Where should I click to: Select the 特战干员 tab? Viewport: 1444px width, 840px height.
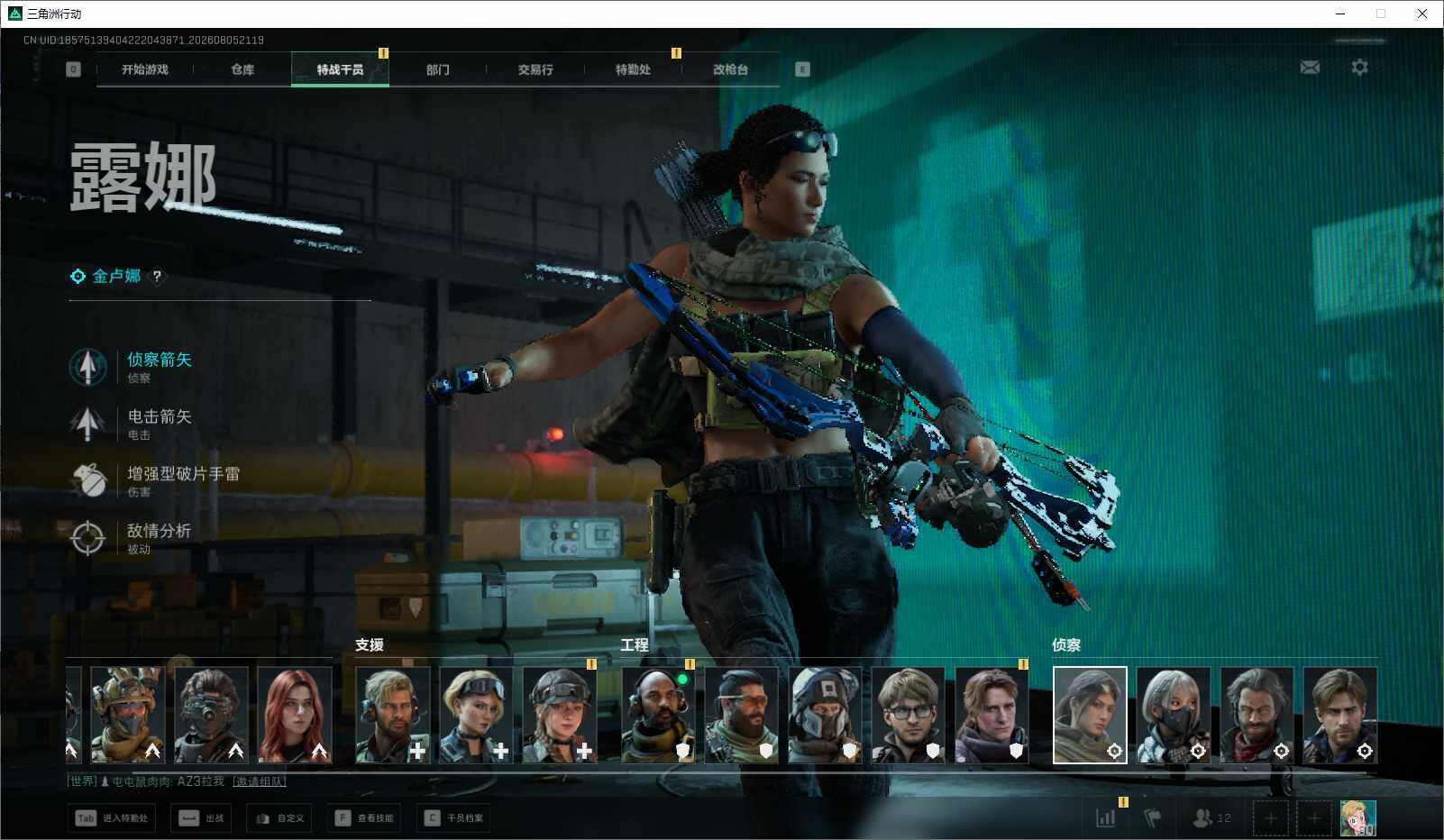coord(340,69)
